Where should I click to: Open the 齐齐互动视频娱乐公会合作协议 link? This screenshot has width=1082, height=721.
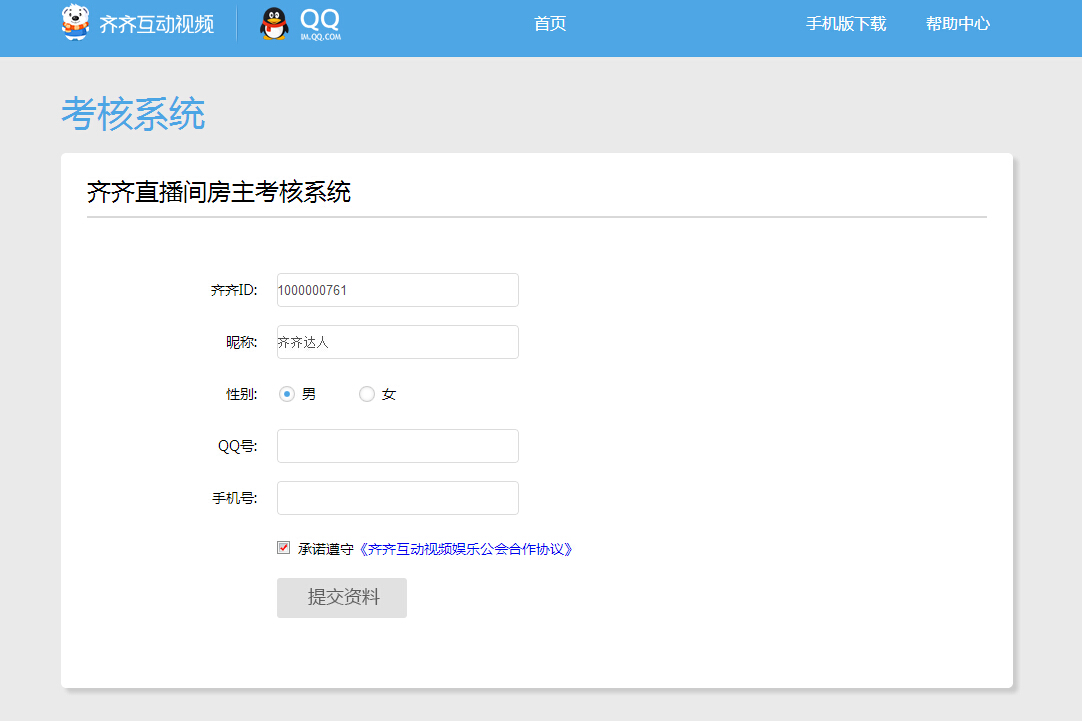(466, 549)
